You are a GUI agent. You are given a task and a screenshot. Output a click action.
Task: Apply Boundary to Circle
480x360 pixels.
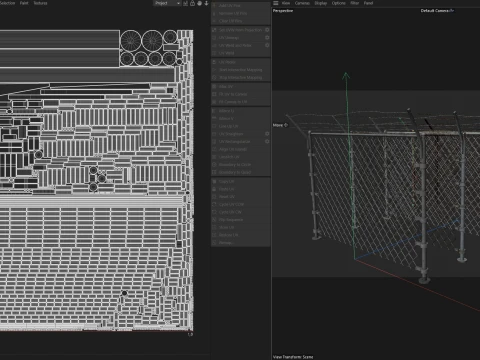(x=240, y=165)
